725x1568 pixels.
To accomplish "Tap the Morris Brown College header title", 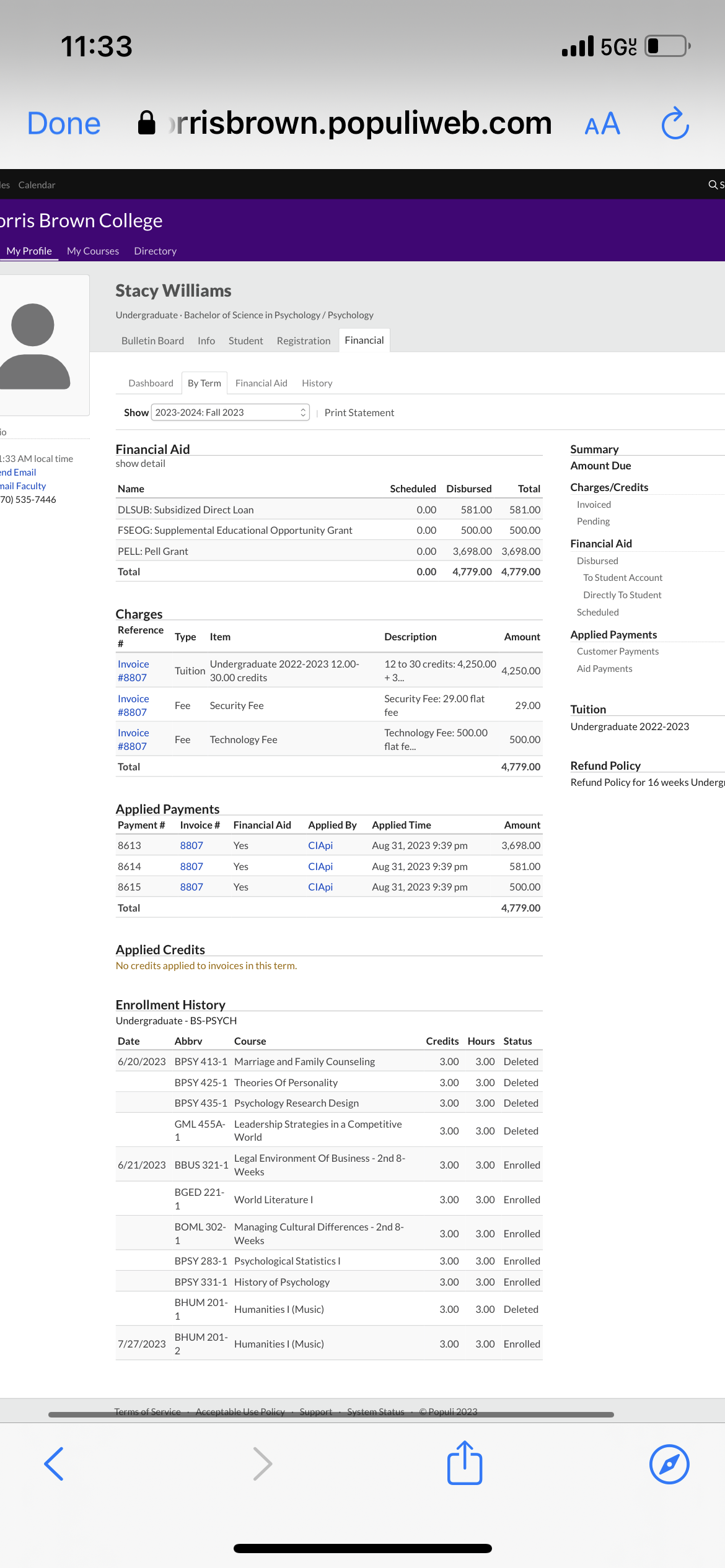I will (81, 220).
